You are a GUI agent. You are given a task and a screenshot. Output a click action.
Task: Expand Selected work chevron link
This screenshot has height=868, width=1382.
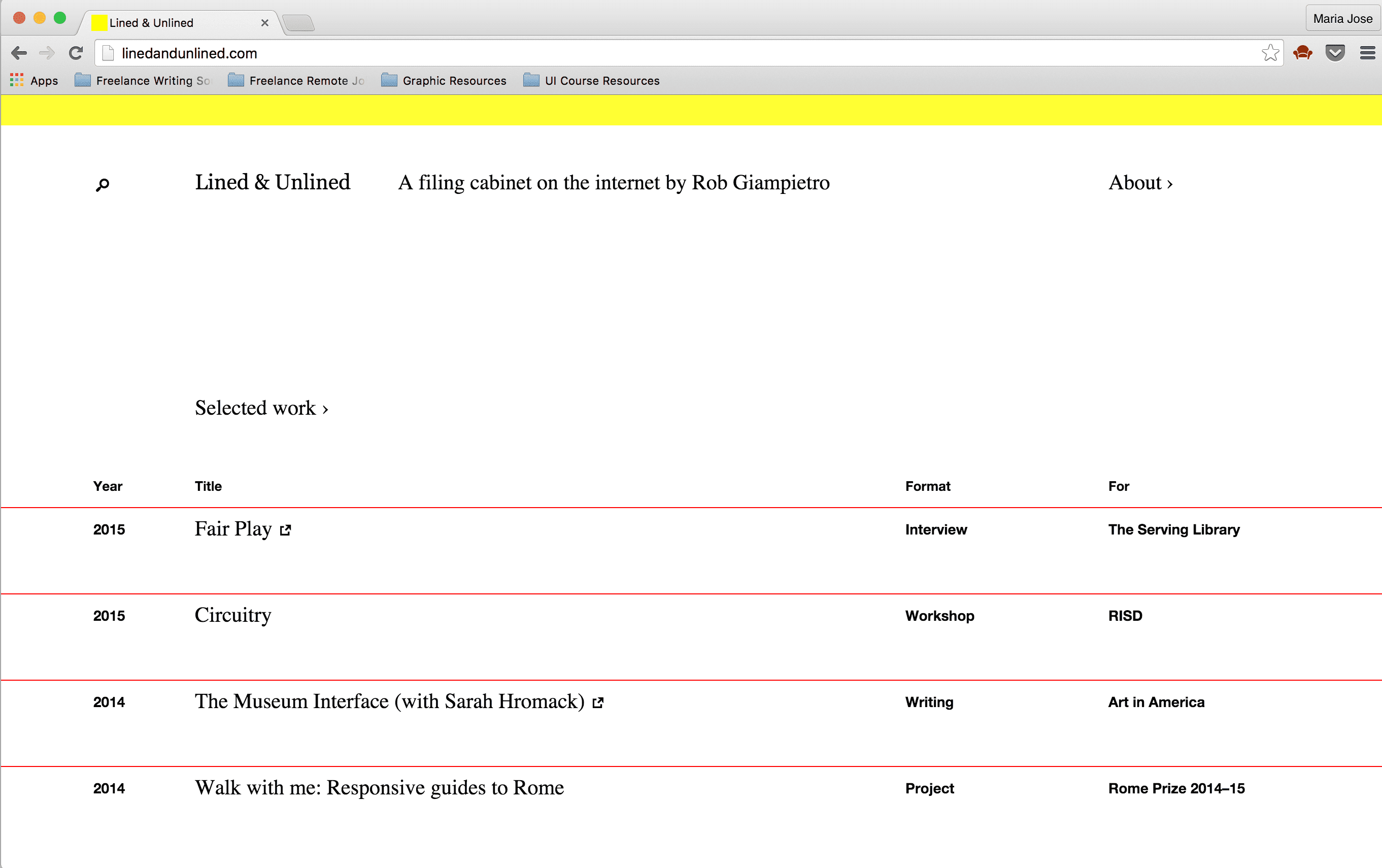click(x=262, y=408)
